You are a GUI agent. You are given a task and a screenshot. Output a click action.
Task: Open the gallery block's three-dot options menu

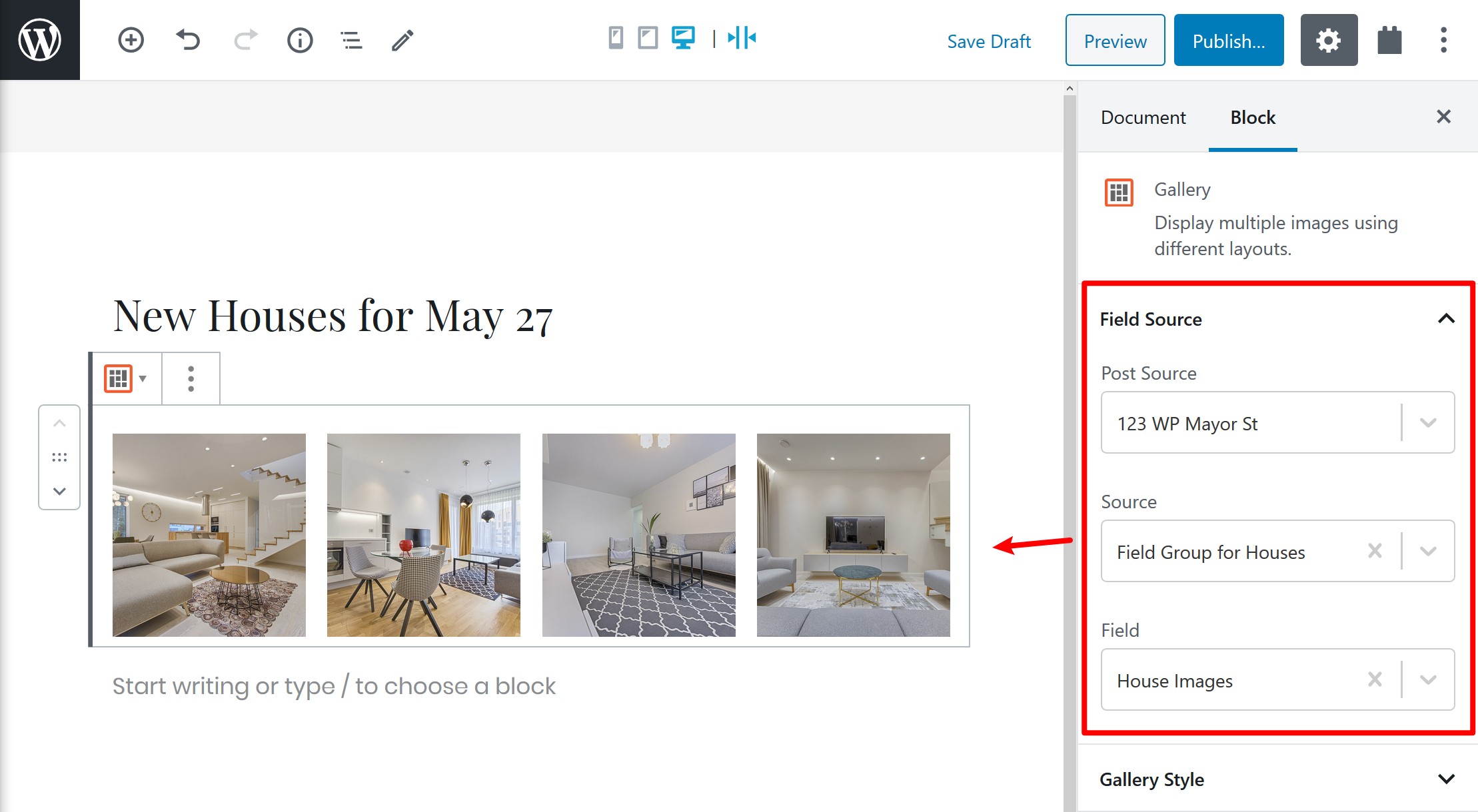(191, 378)
